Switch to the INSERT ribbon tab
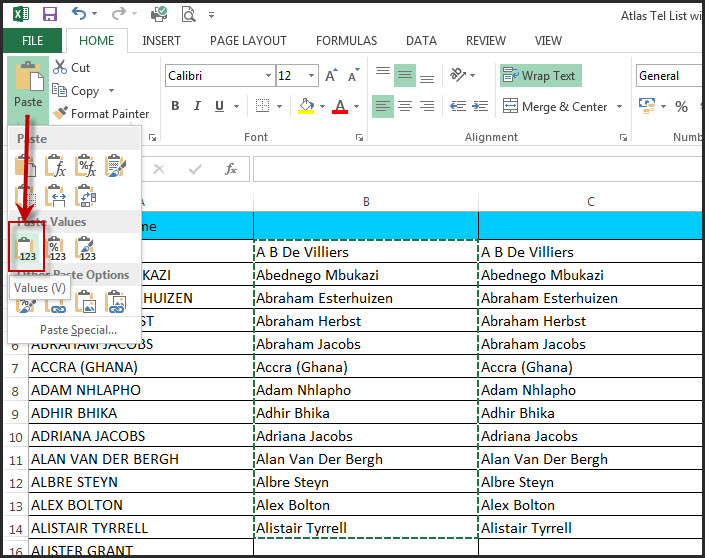 [x=161, y=41]
